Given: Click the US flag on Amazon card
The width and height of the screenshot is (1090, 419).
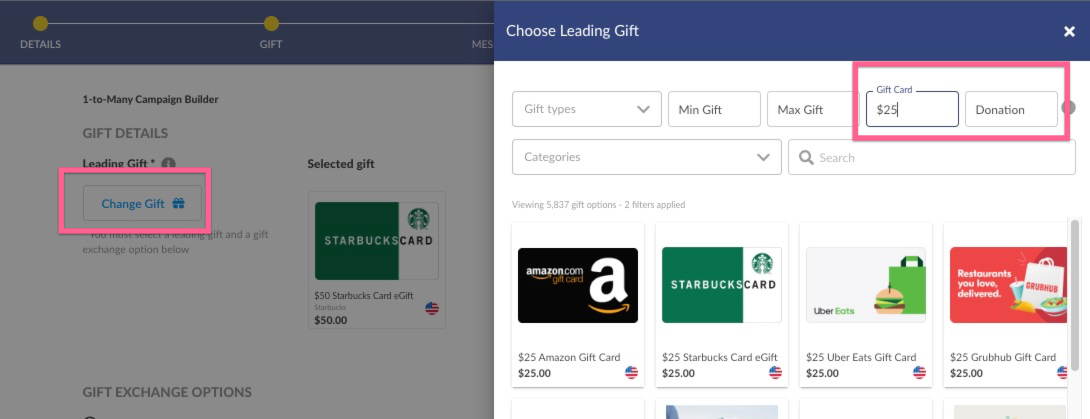Looking at the screenshot, I should point(631,372).
